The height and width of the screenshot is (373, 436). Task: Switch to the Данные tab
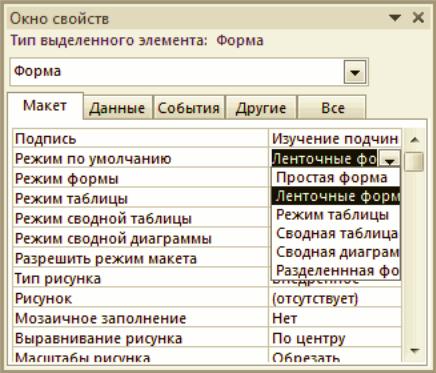coord(117,108)
